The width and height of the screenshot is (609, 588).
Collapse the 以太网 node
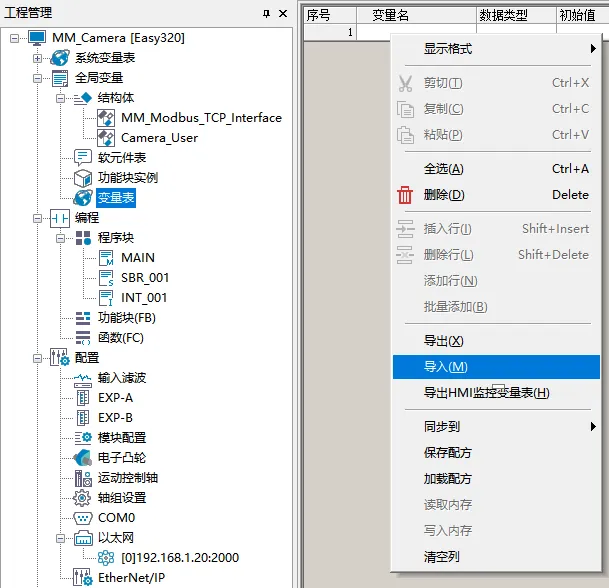coord(60,538)
